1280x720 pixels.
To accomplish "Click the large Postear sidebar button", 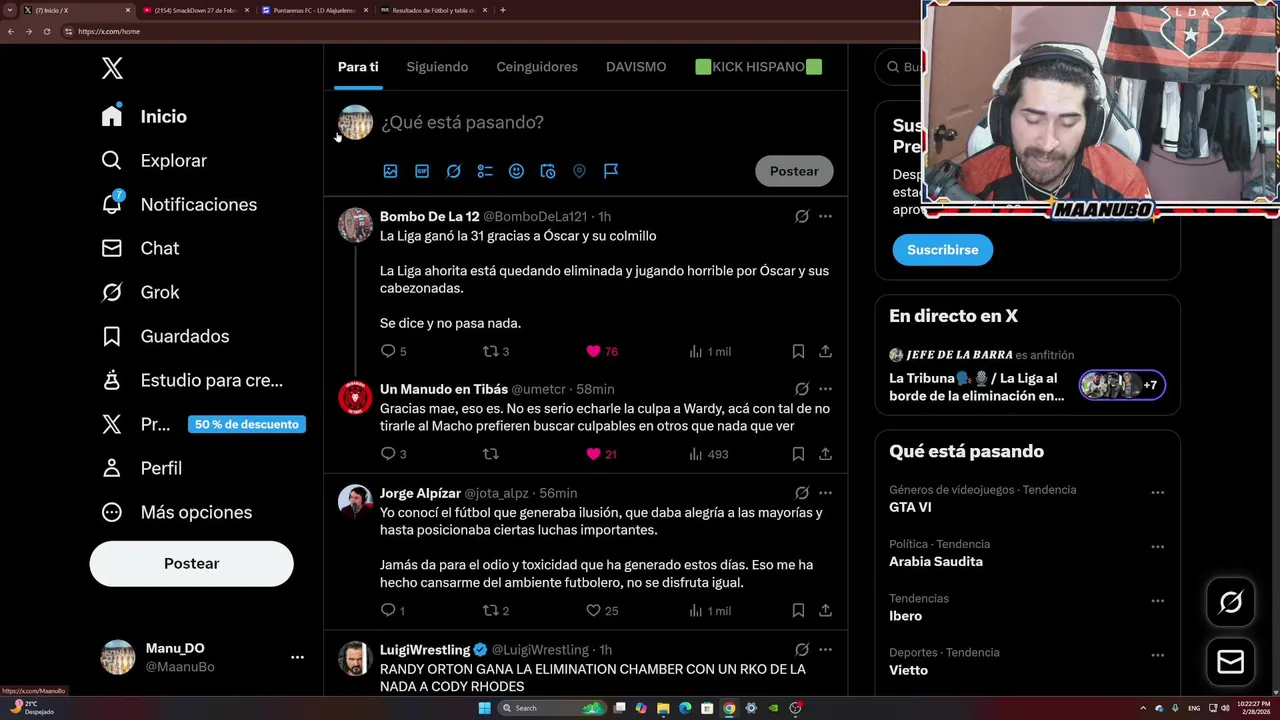I will [x=191, y=563].
